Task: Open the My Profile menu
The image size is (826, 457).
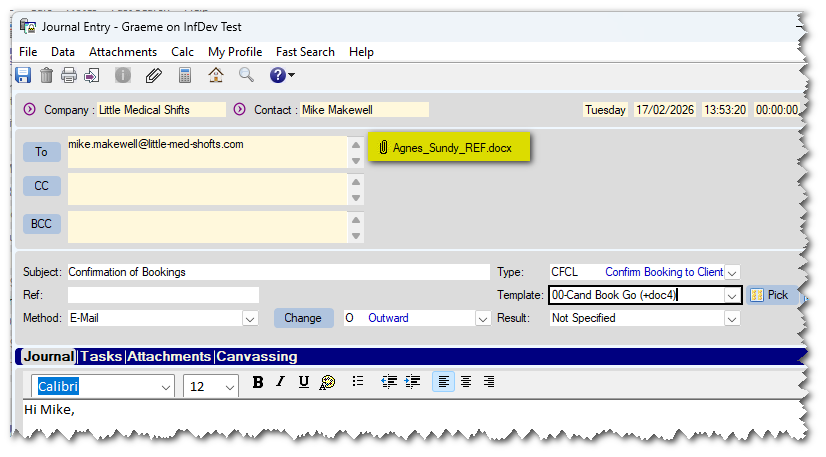Action: tap(235, 52)
